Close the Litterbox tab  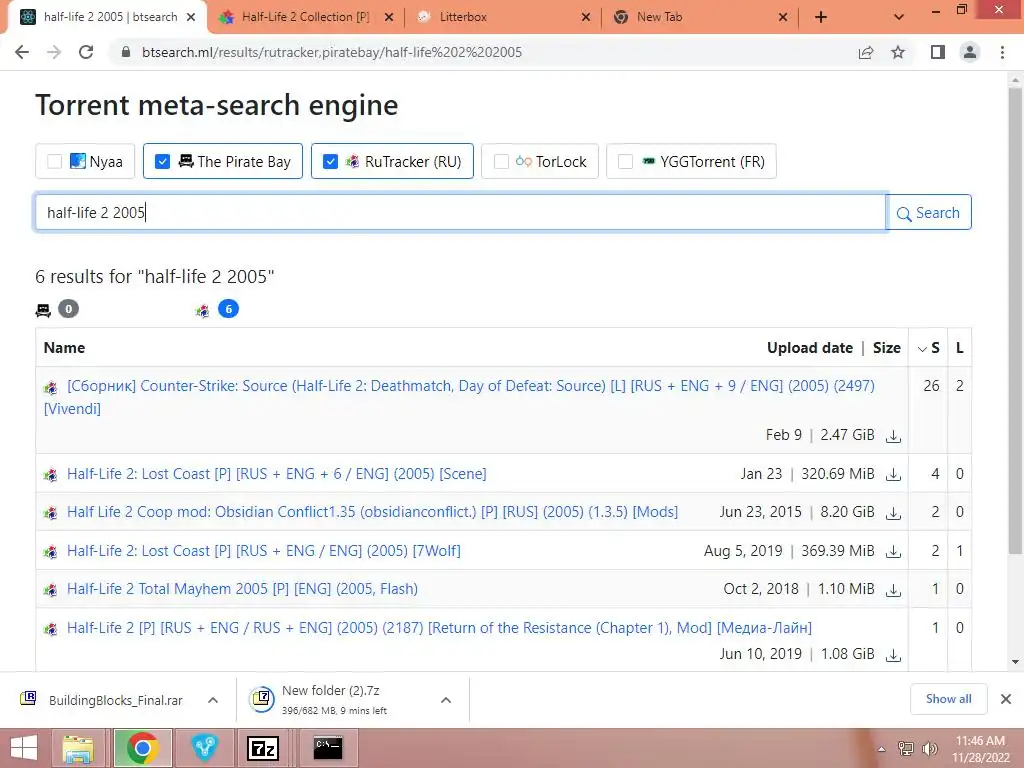586,17
